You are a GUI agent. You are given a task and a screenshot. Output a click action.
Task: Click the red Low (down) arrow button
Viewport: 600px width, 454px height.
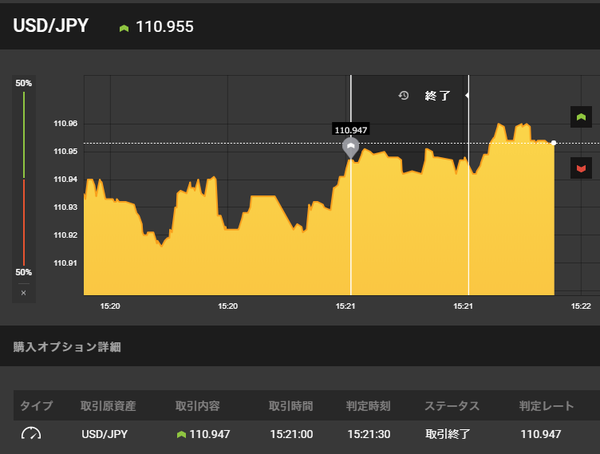click(x=581, y=168)
